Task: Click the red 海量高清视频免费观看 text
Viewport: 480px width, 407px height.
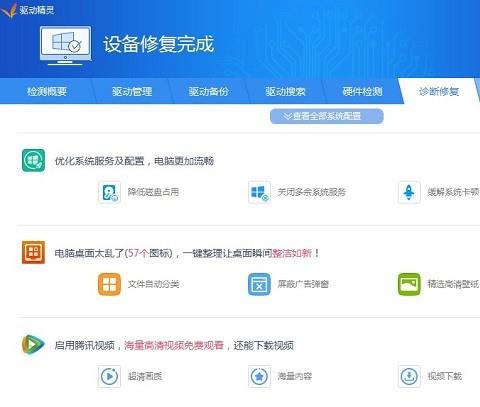Action: [x=174, y=345]
